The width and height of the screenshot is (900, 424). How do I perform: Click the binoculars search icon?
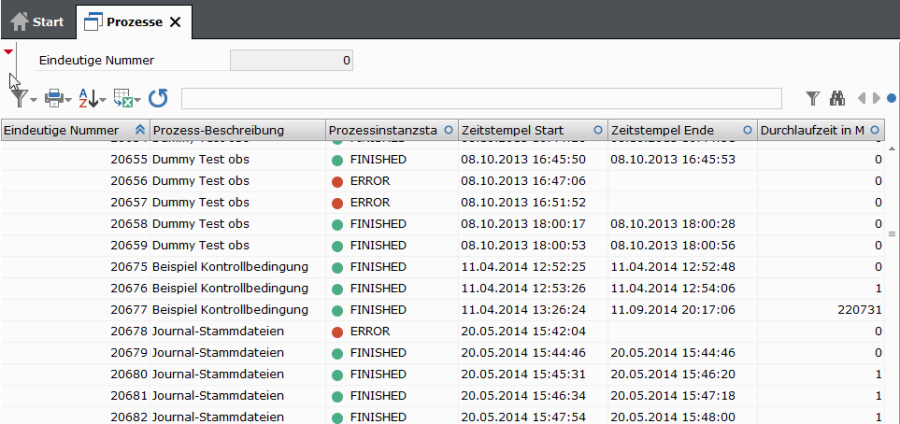837,99
